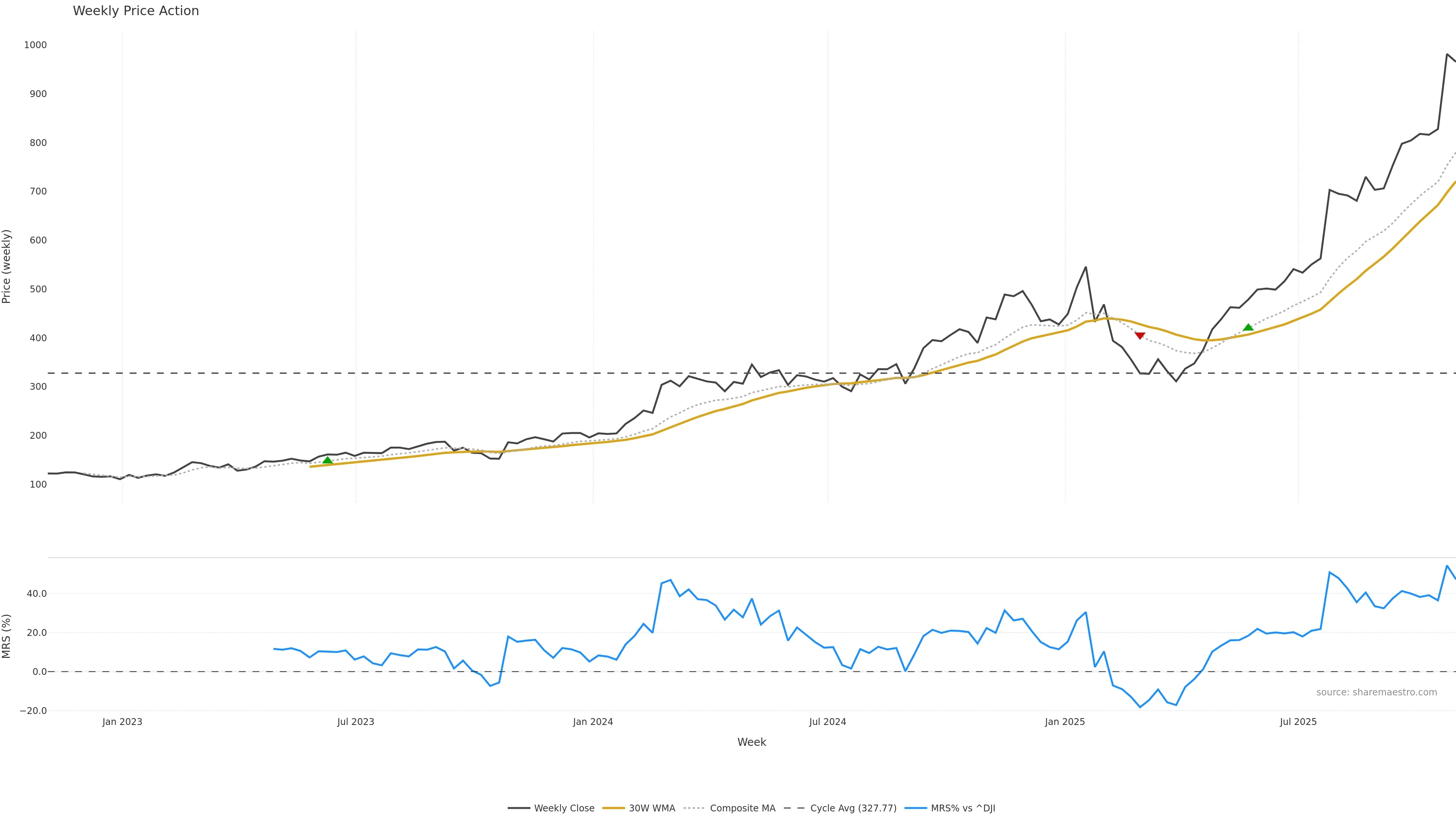Toggle the Cycle Avg (327.77) legend text
Image resolution: width=1456 pixels, height=819 pixels.
pos(853,808)
